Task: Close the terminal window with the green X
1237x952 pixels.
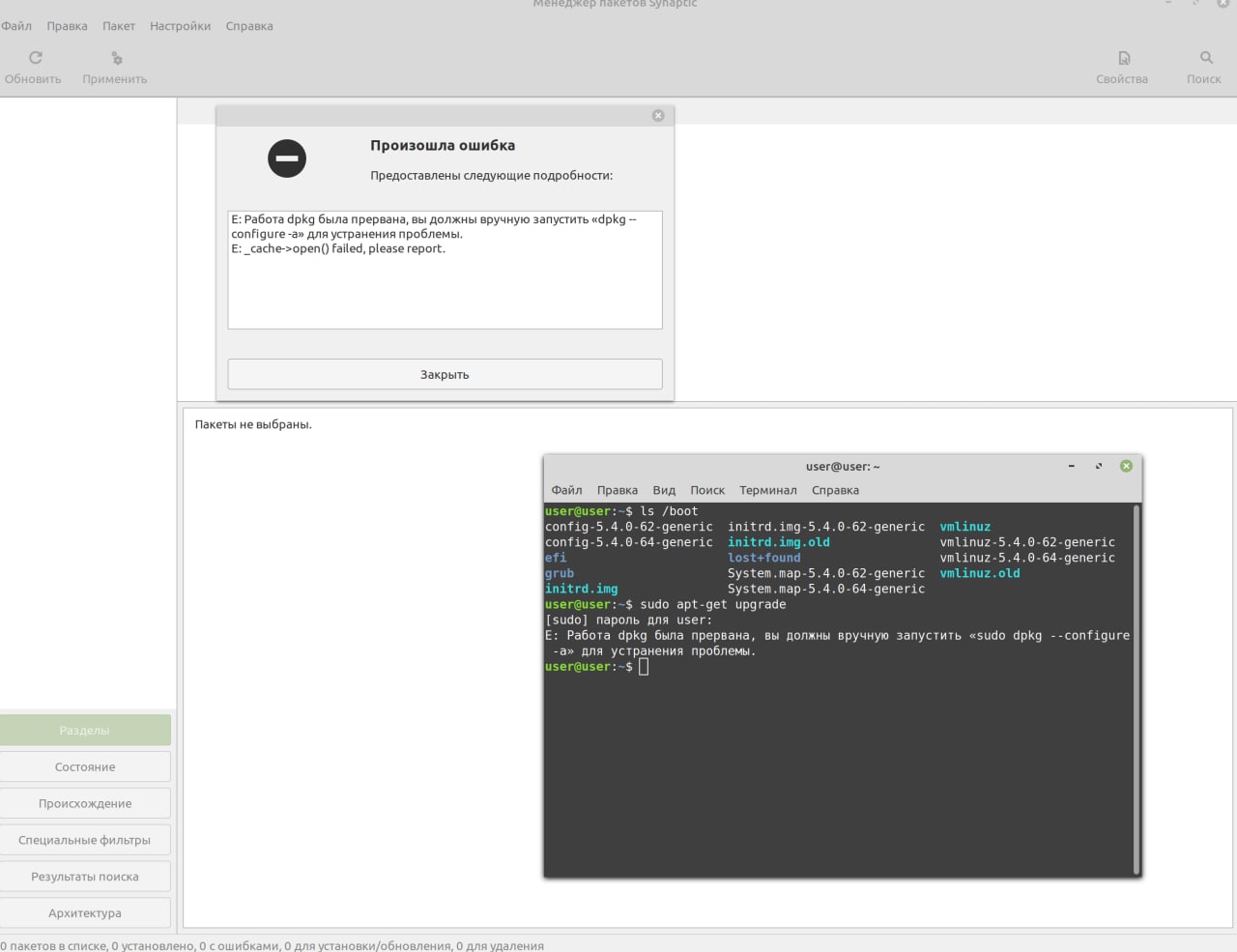Action: pyautogui.click(x=1126, y=466)
